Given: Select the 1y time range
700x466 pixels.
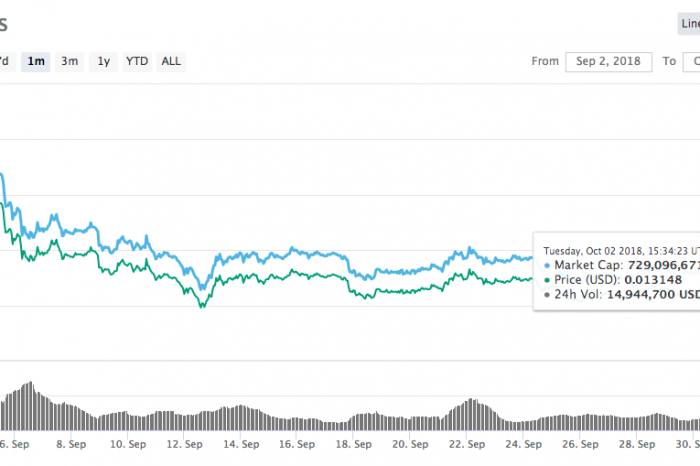Looking at the screenshot, I should [x=104, y=62].
